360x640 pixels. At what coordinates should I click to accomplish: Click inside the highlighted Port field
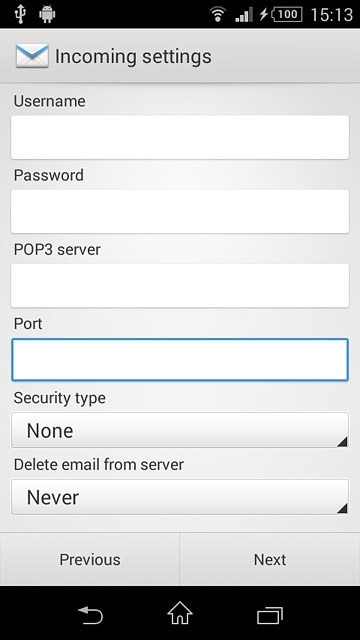pyautogui.click(x=180, y=360)
